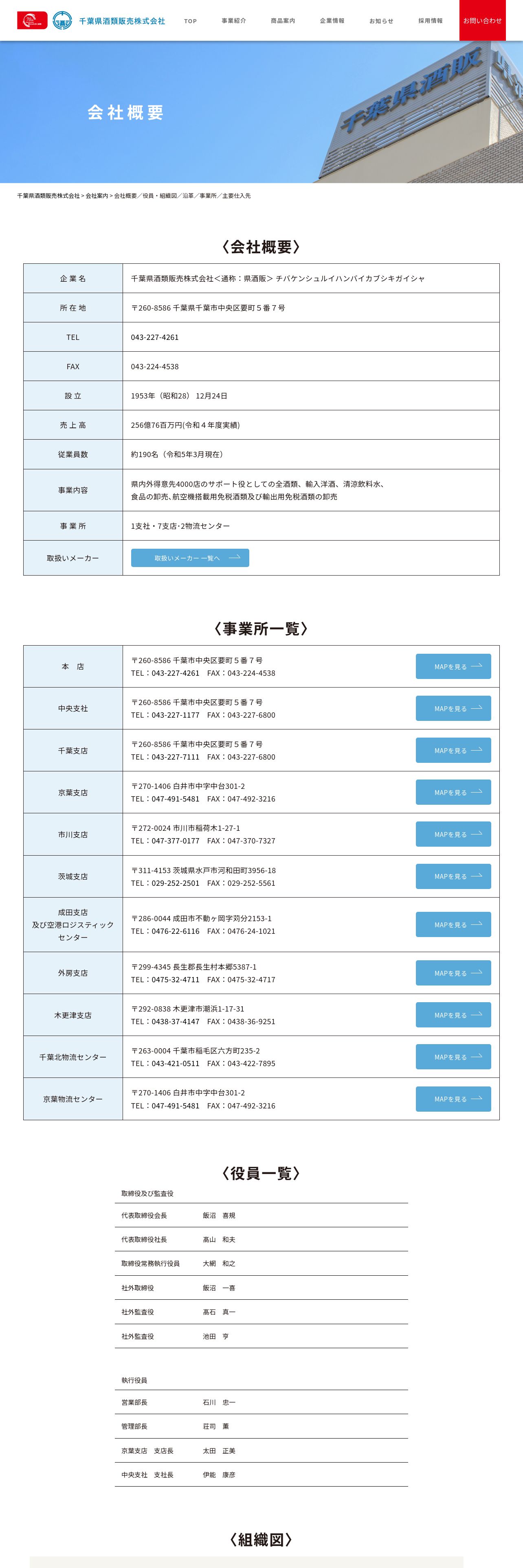Click the 千葉県酒類販売株式会社 breadcrumb link
Image resolution: width=523 pixels, height=1568 pixels.
click(48, 196)
